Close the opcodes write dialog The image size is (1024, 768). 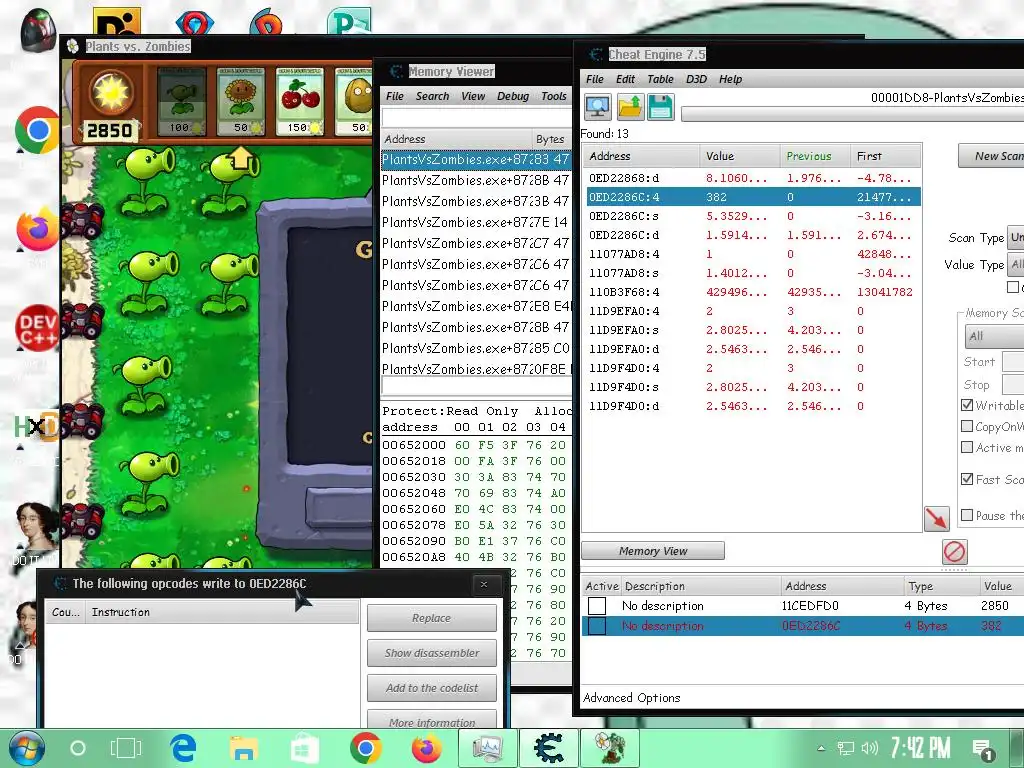click(x=484, y=584)
